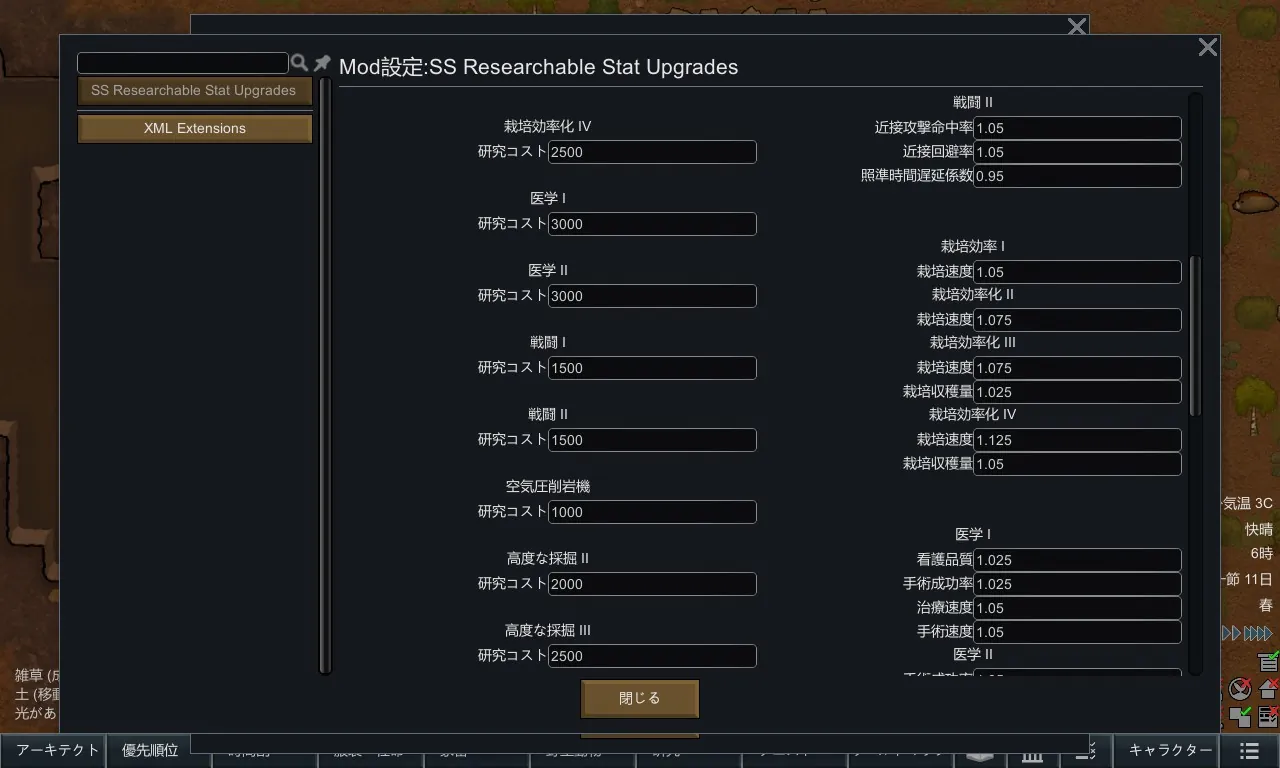Set game speed to triple-arrow ultrafast
Image resolution: width=1280 pixels, height=768 pixels.
coord(1257,633)
